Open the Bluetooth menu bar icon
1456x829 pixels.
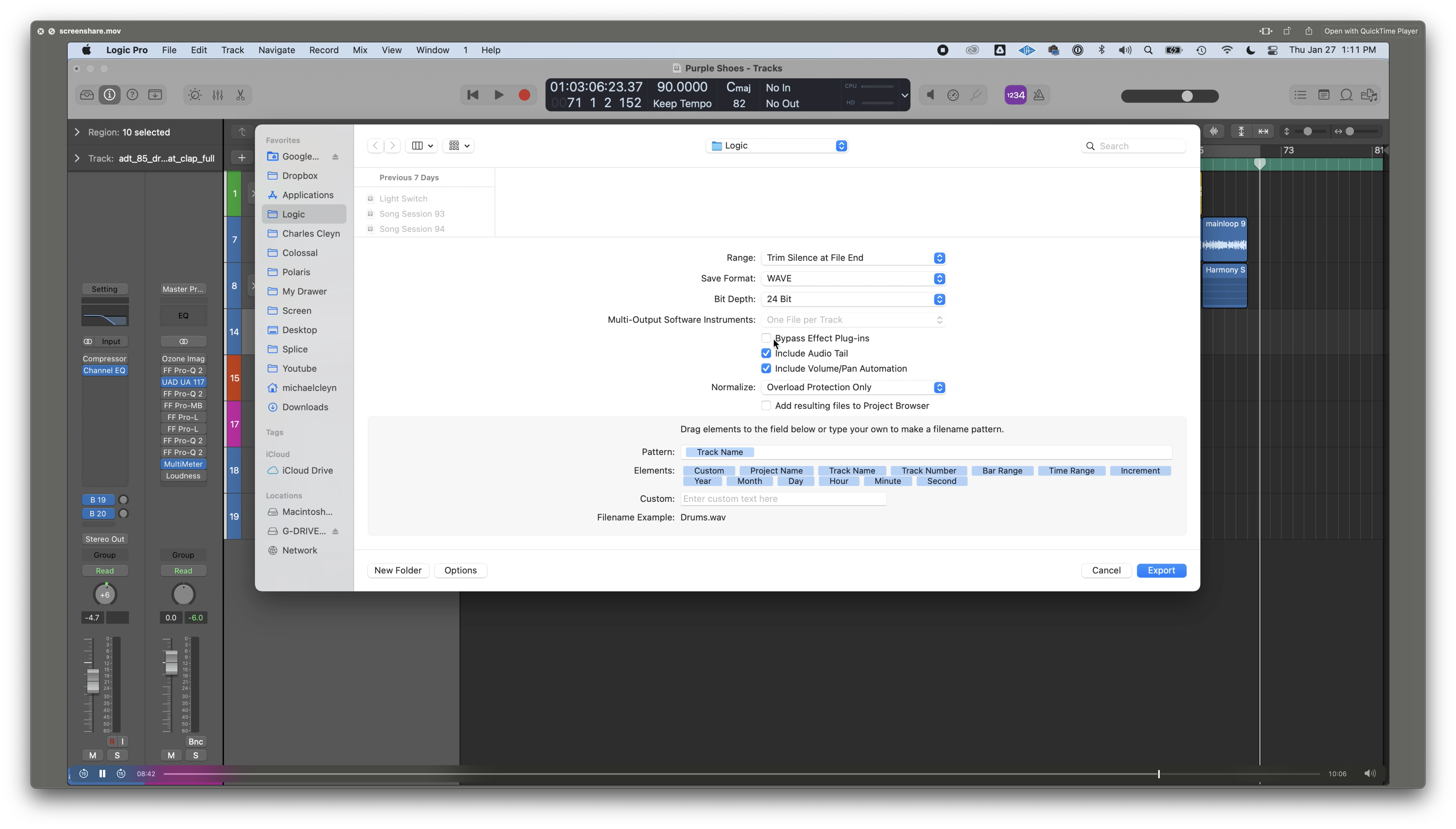[1101, 50]
